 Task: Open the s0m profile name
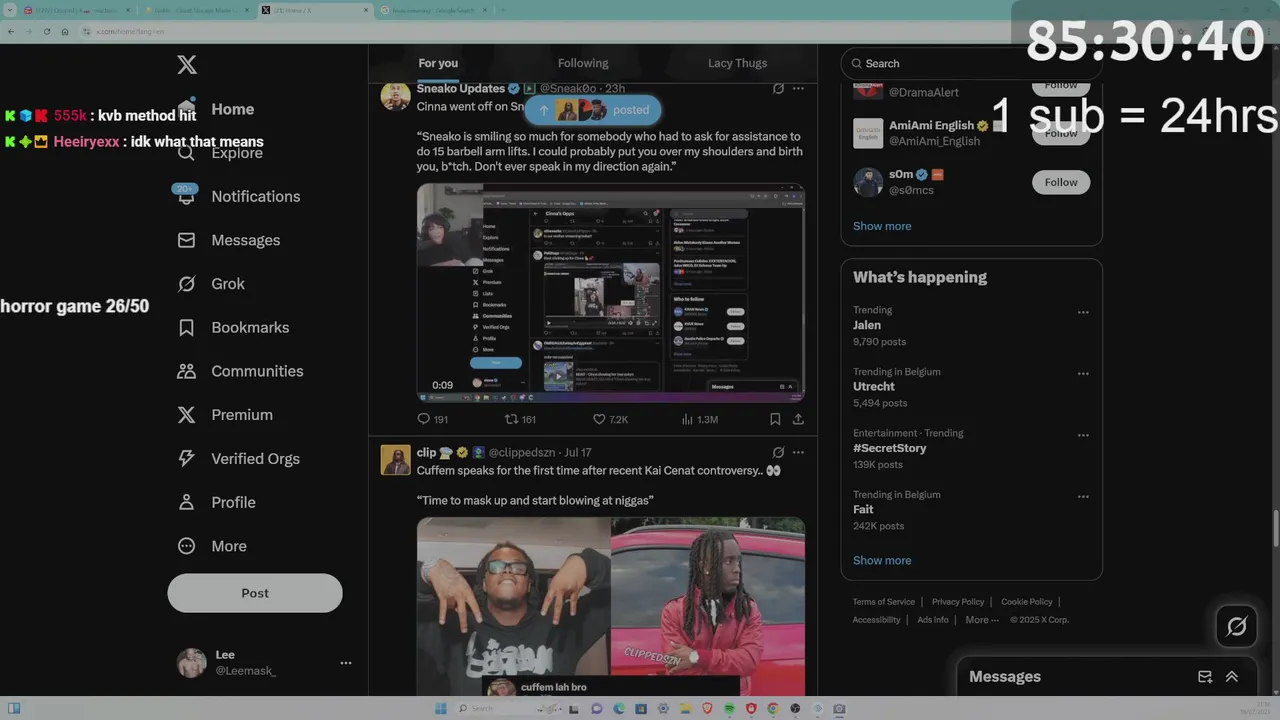tap(902, 175)
